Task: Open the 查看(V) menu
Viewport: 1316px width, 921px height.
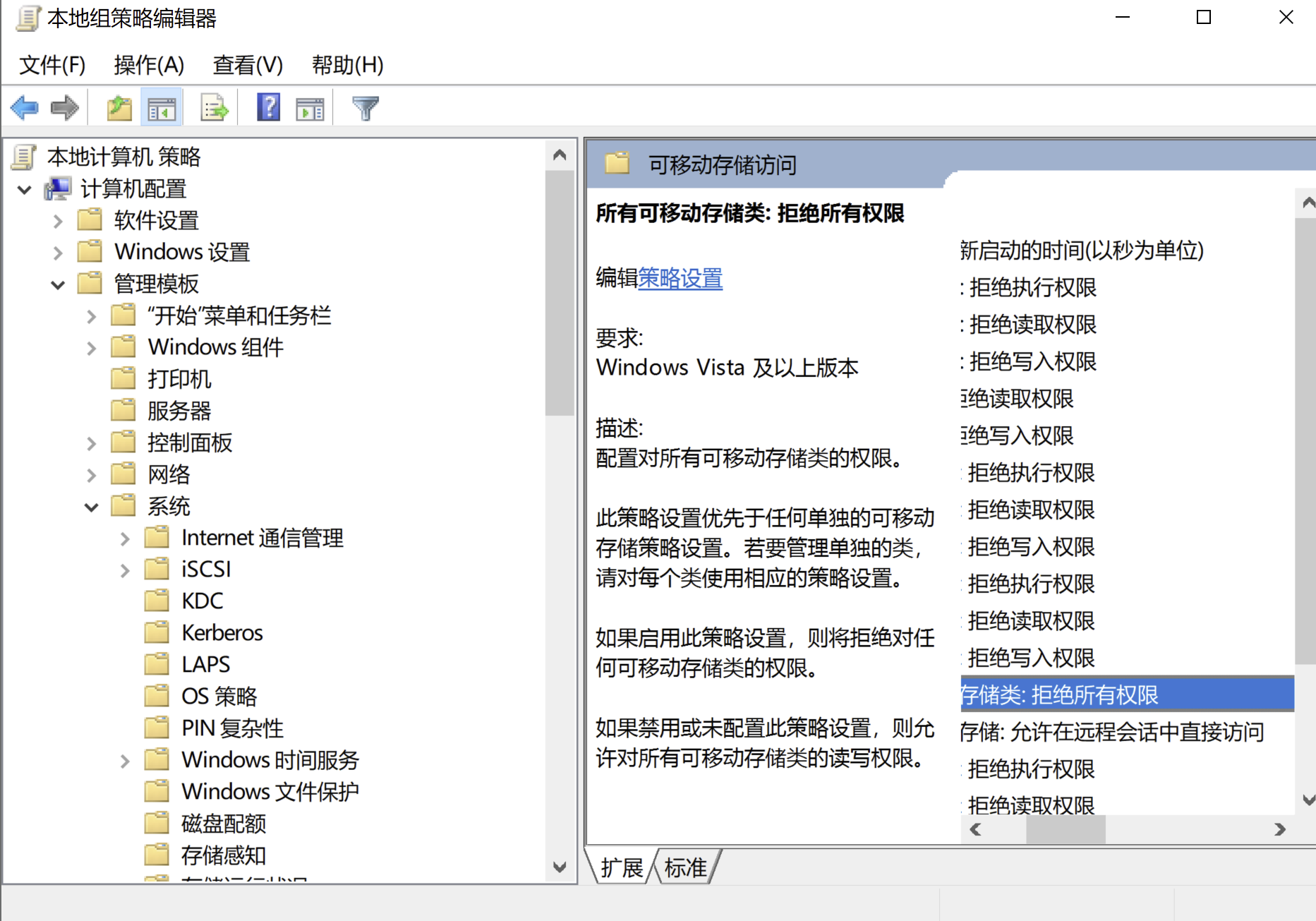Action: [248, 65]
